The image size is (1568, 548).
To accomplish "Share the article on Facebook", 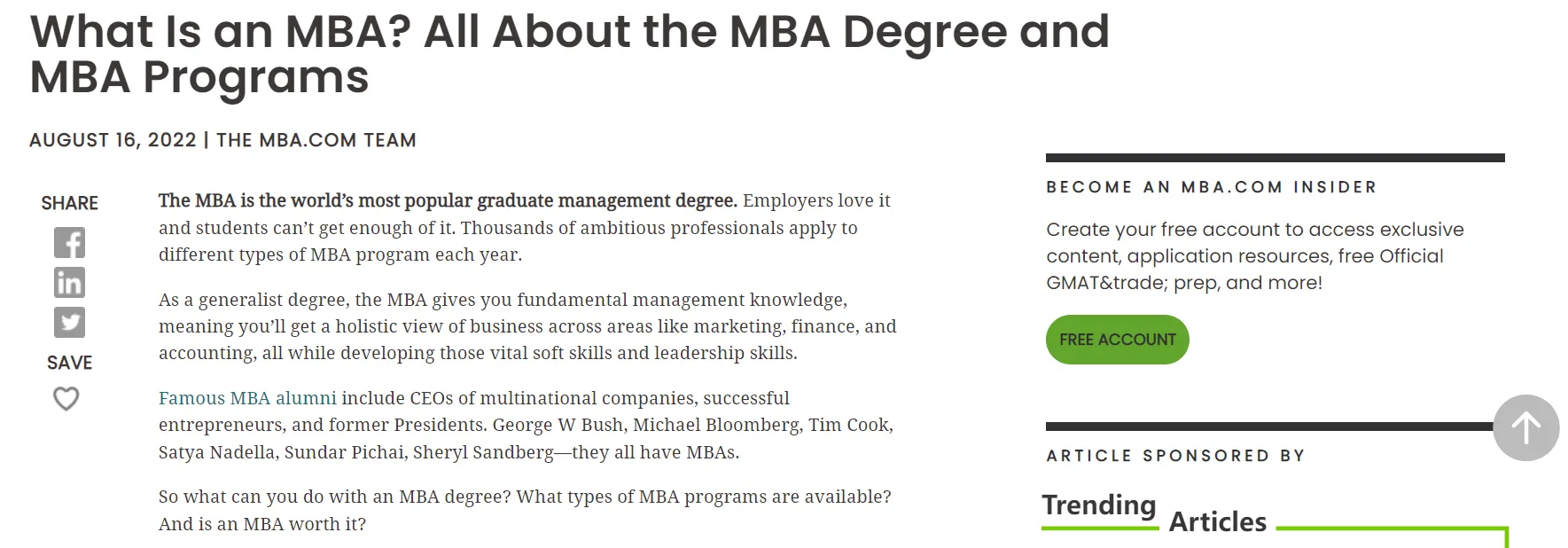I will [69, 243].
